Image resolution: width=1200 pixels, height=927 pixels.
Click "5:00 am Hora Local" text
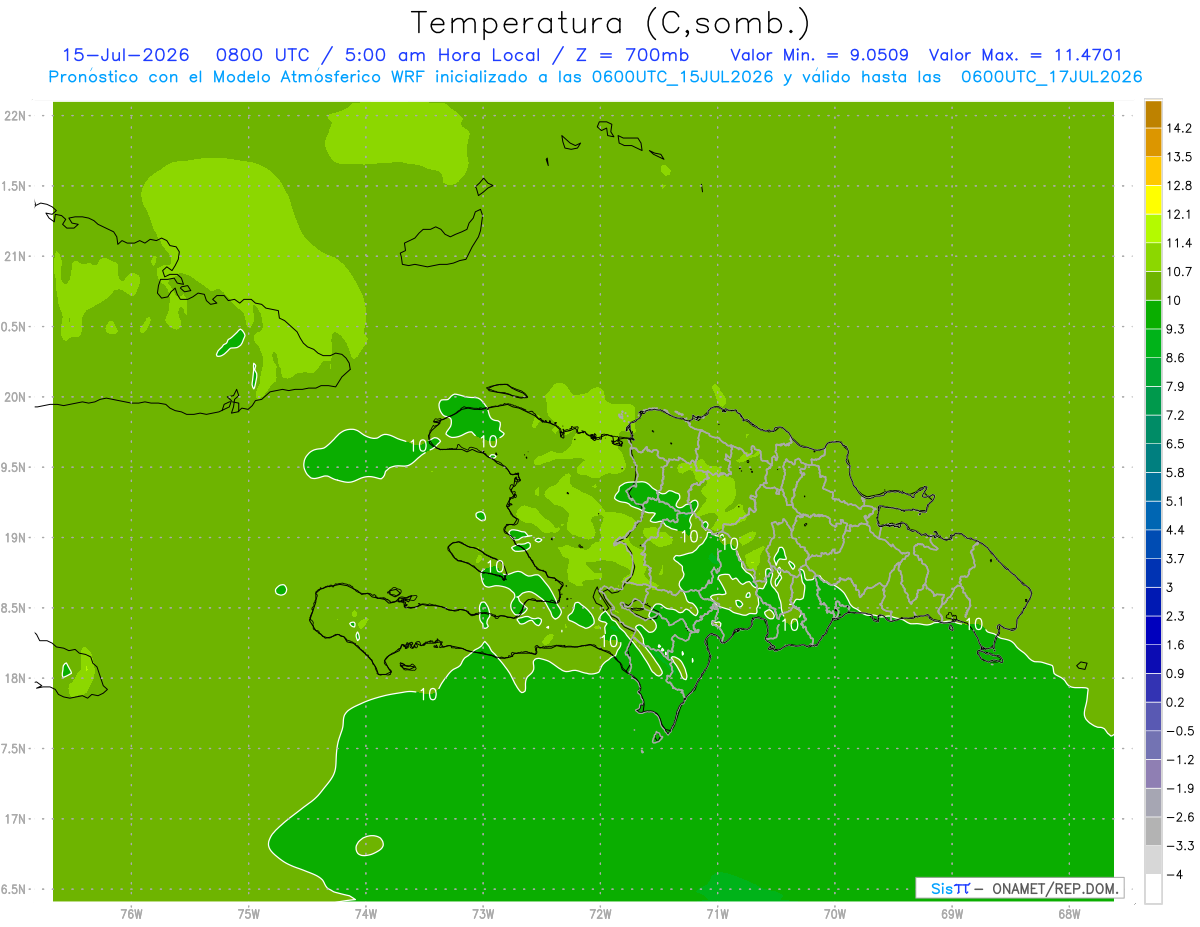pyautogui.click(x=441, y=55)
